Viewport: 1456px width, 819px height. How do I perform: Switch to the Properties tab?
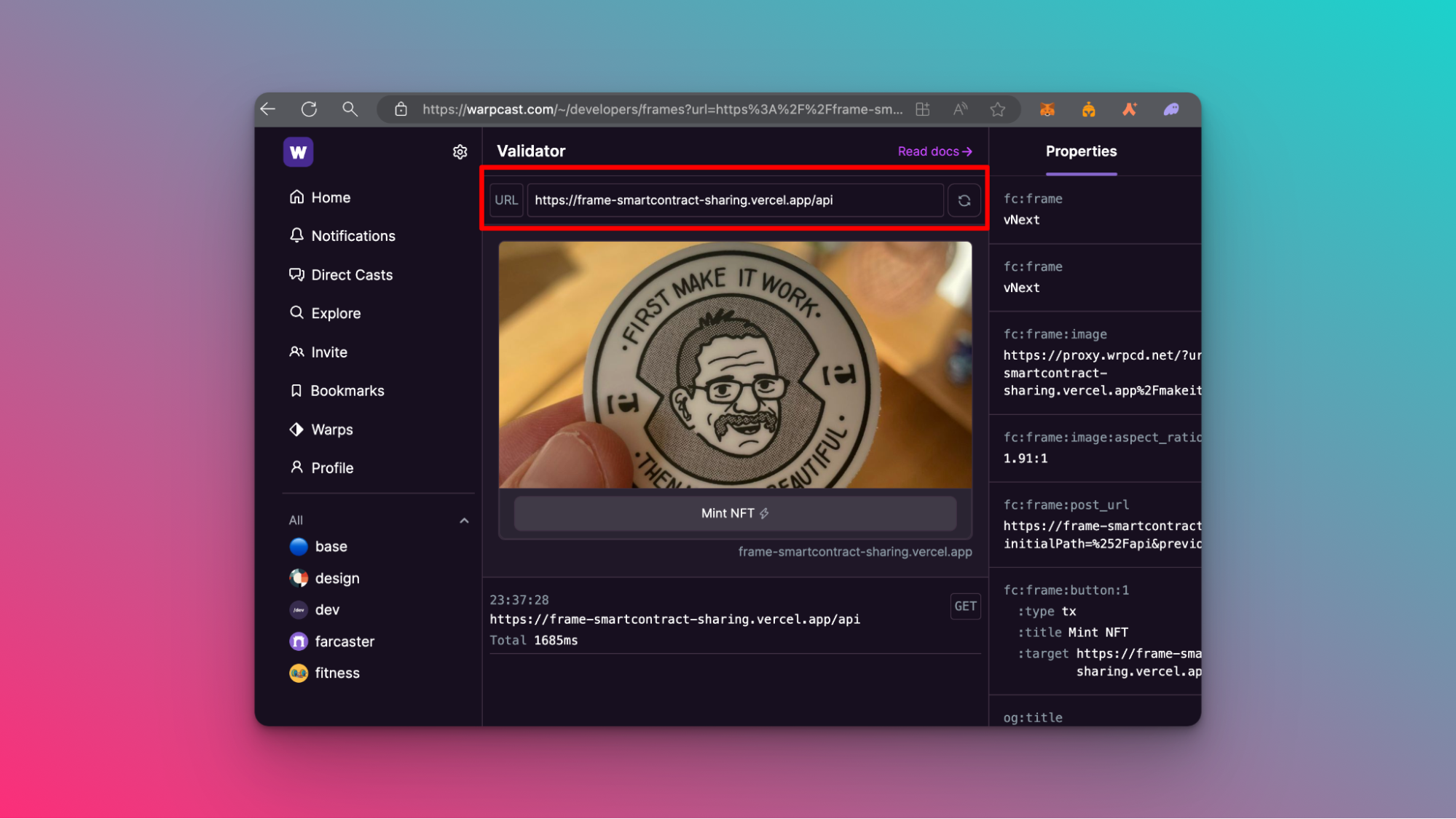[x=1081, y=151]
